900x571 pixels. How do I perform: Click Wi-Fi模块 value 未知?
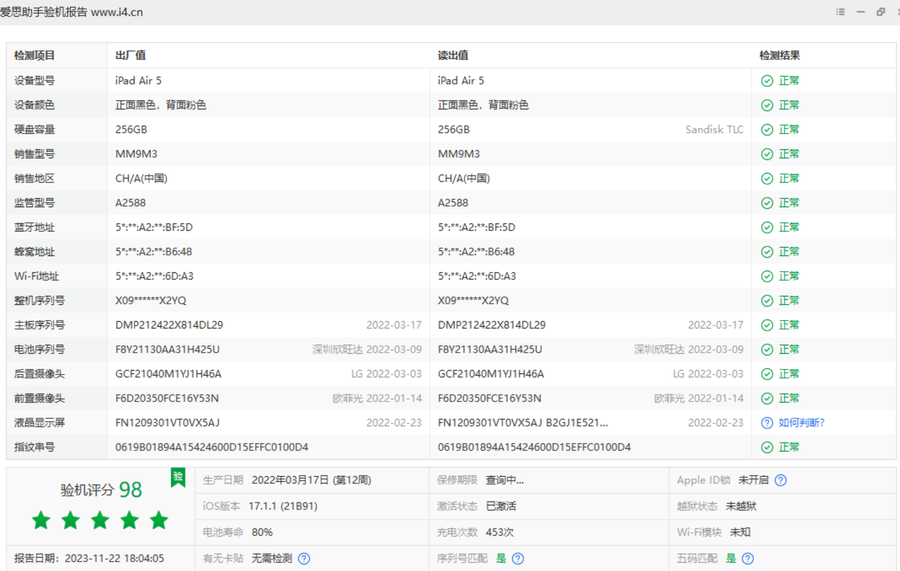pos(740,533)
